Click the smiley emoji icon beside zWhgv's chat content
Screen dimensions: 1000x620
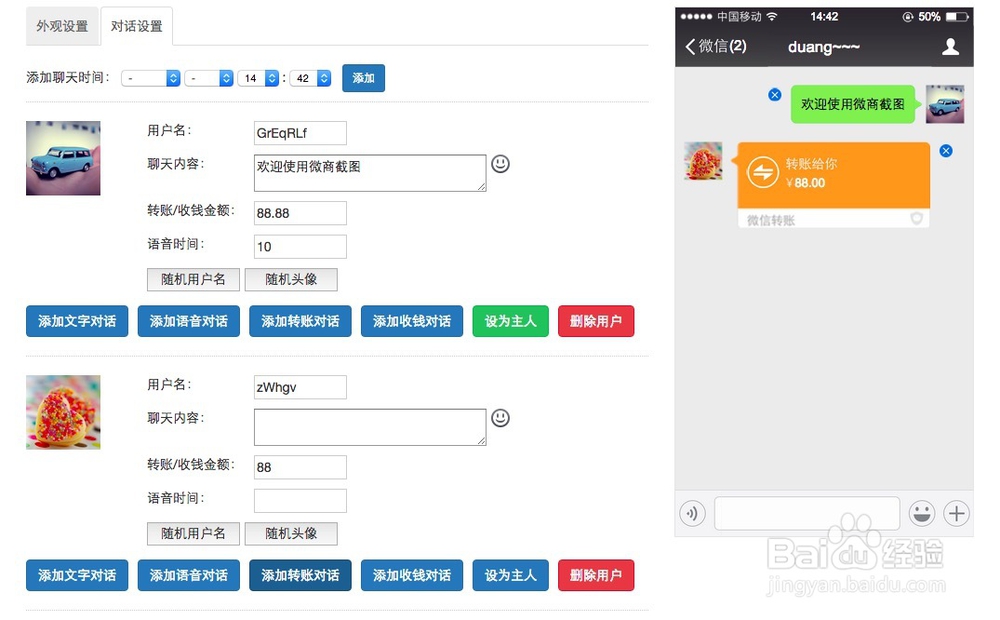(500, 420)
